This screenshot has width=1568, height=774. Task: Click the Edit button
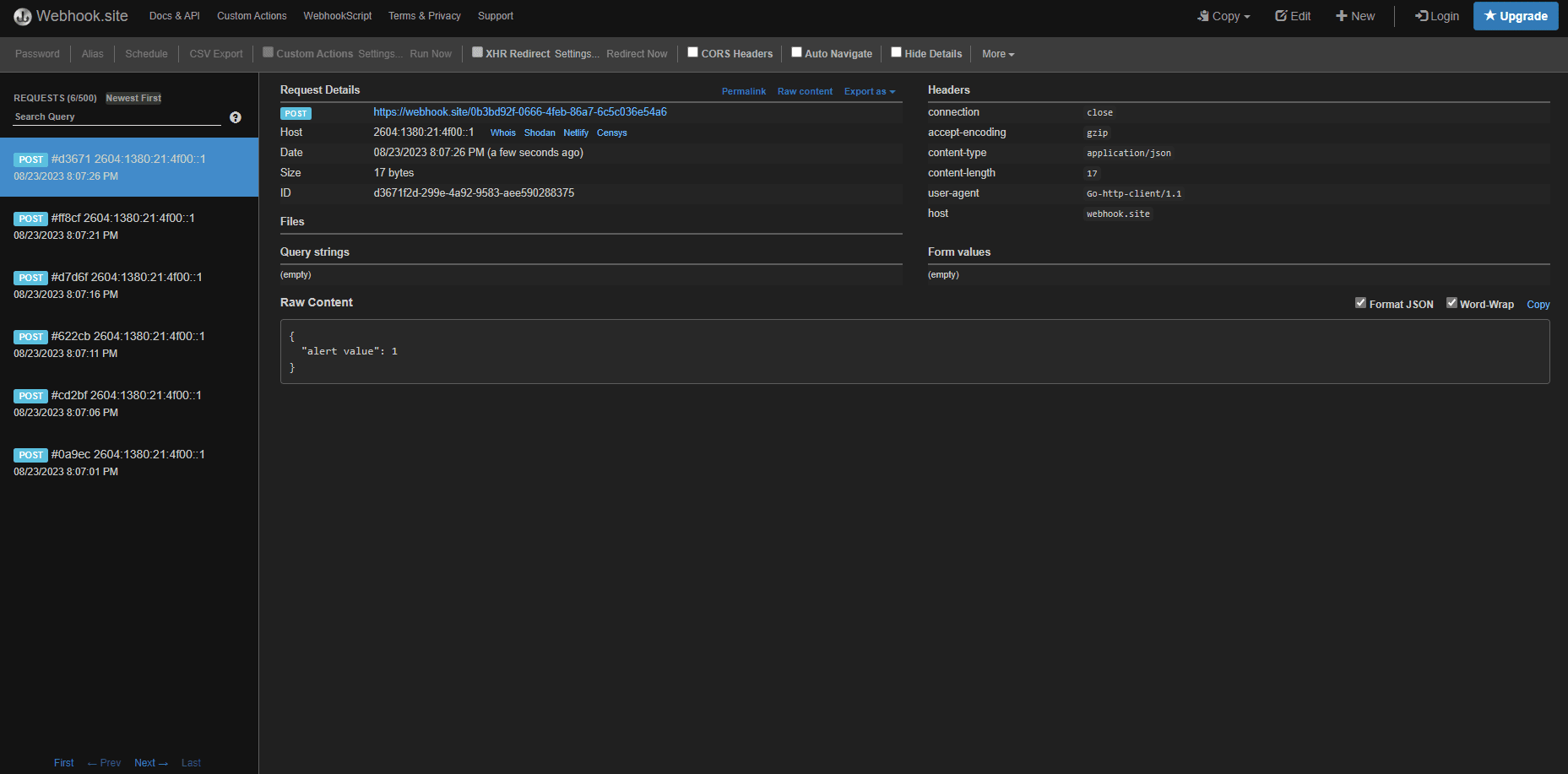(x=1293, y=16)
